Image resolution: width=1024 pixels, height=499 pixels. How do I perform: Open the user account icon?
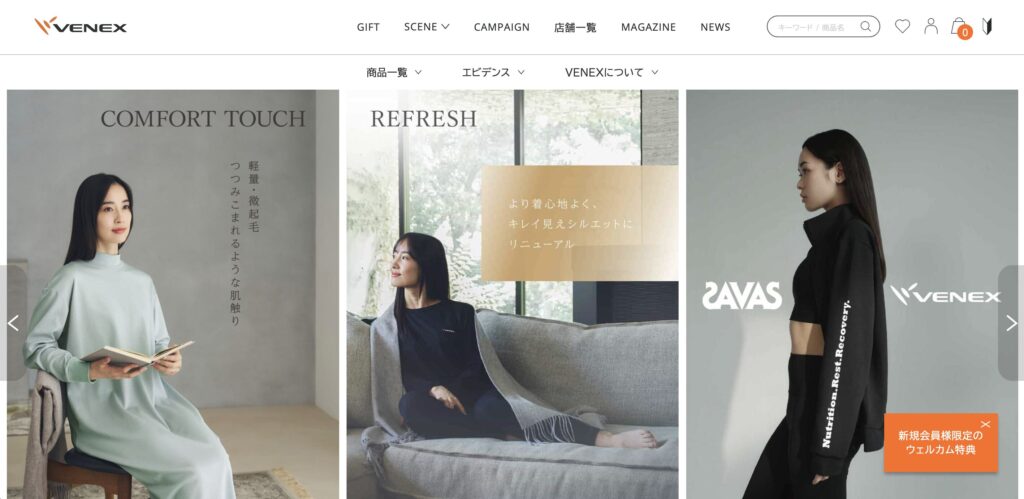[x=931, y=26]
